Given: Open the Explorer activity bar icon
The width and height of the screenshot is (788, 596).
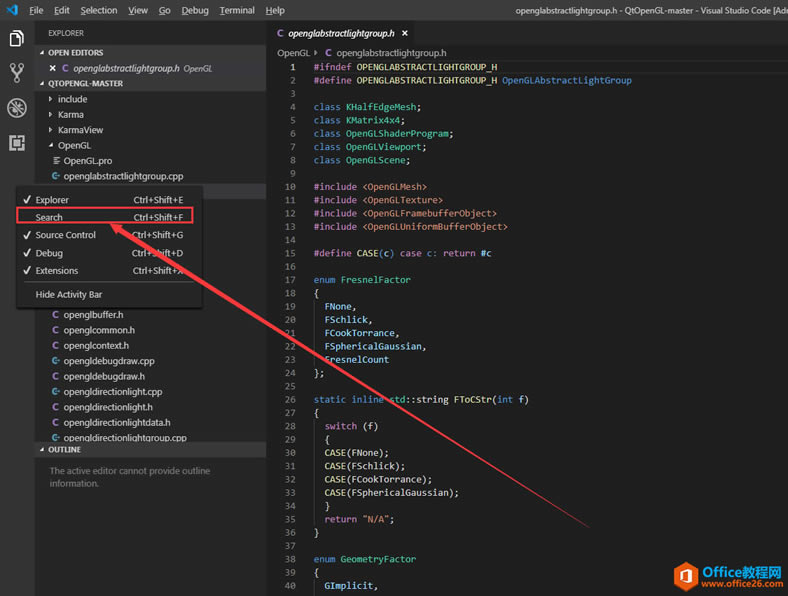Looking at the screenshot, I should pyautogui.click(x=17, y=38).
